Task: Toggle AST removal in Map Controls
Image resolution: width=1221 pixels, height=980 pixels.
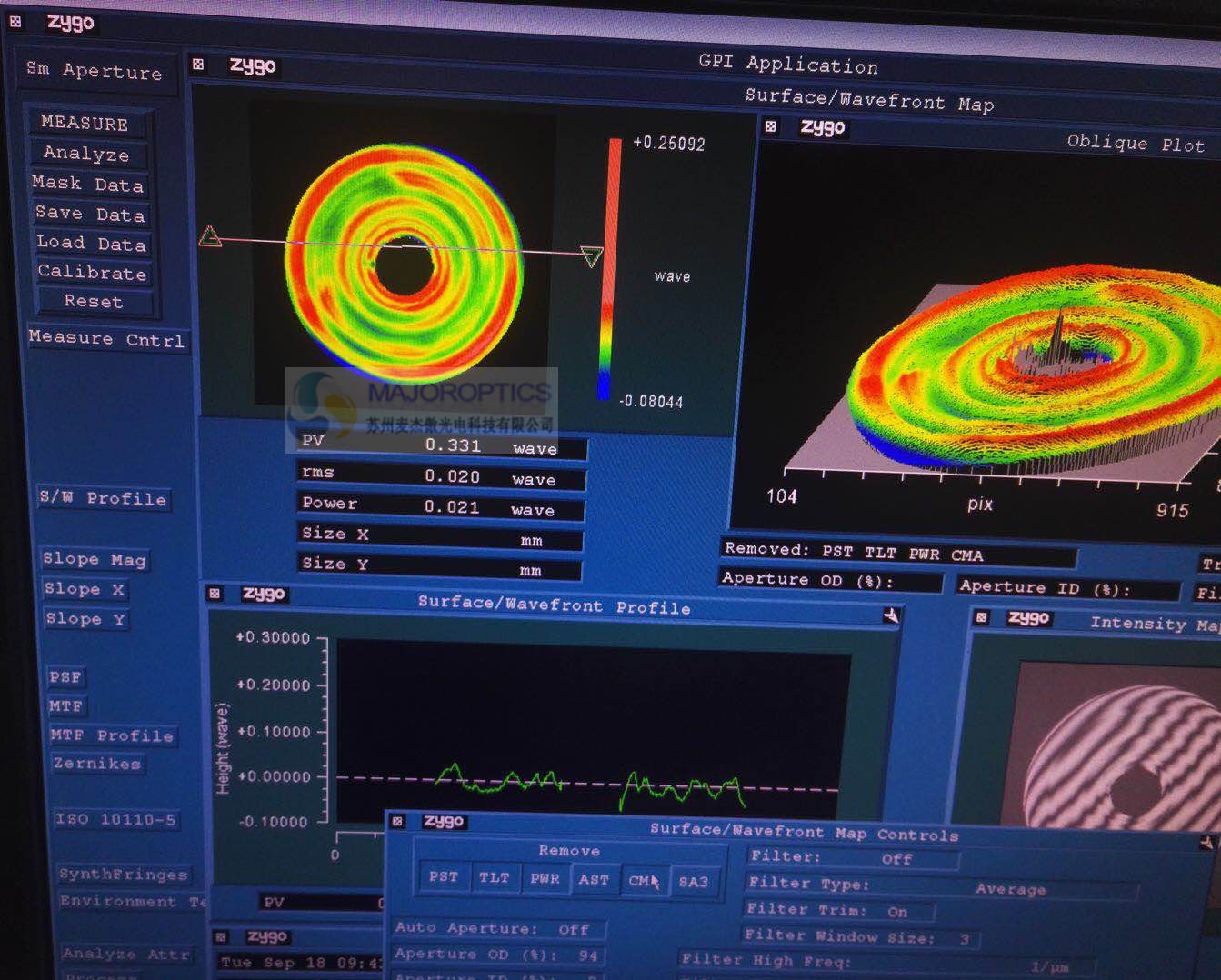Action: pyautogui.click(x=594, y=880)
